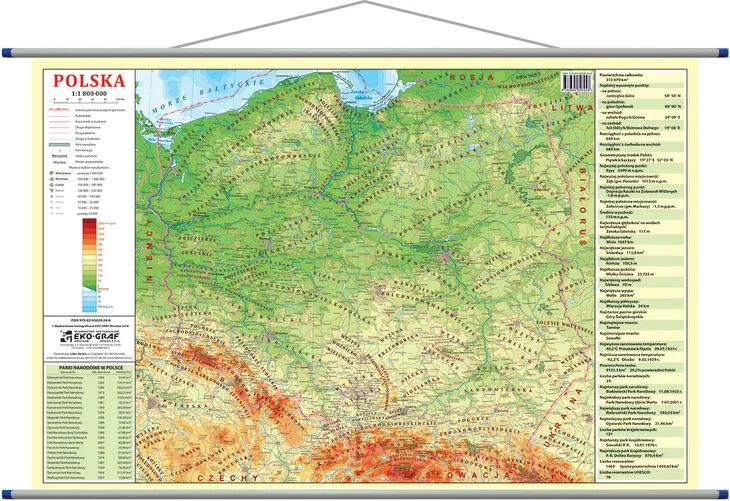Click the PARKI NARODOWE W POLSCE table header
Screen dimensions: 730x501
[89, 367]
